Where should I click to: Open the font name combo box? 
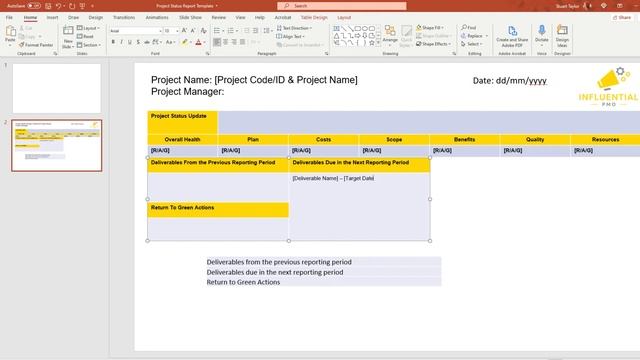pos(136,31)
